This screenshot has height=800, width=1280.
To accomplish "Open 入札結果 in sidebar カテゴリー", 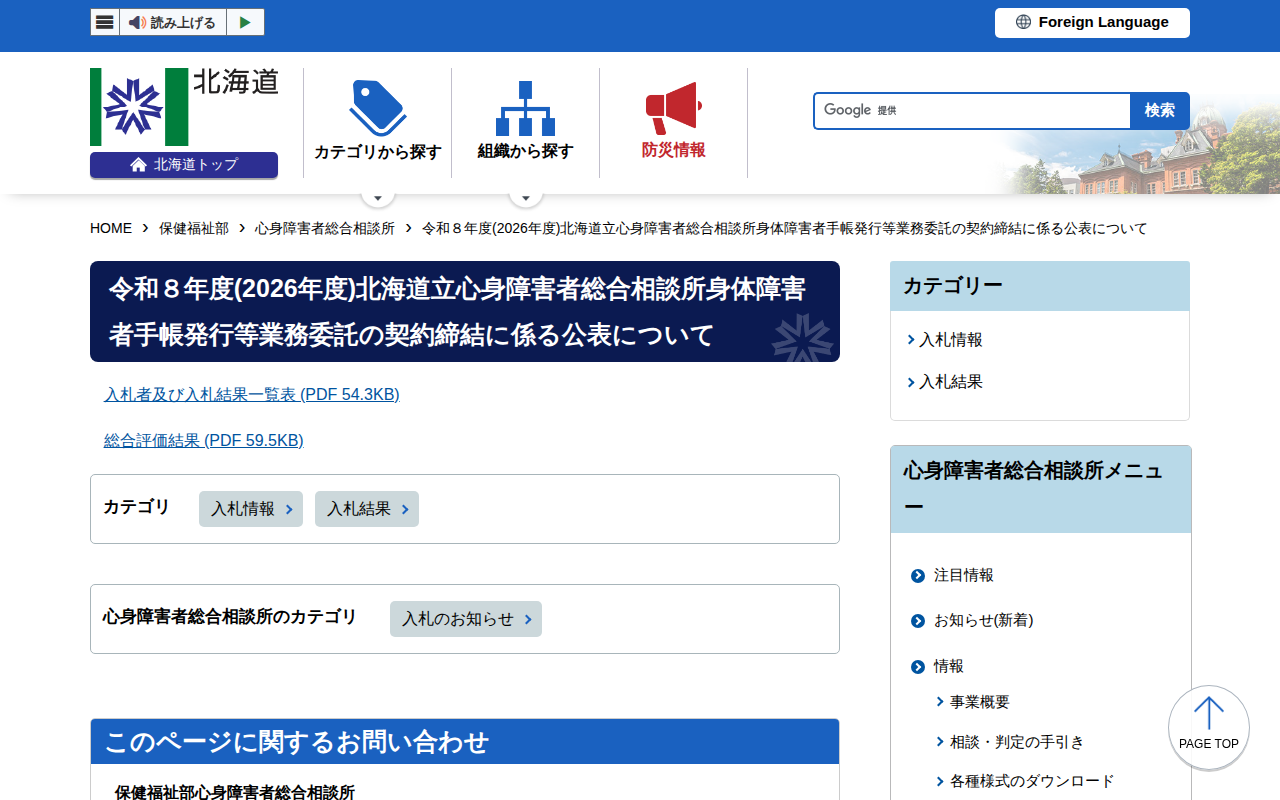I will pyautogui.click(x=951, y=382).
